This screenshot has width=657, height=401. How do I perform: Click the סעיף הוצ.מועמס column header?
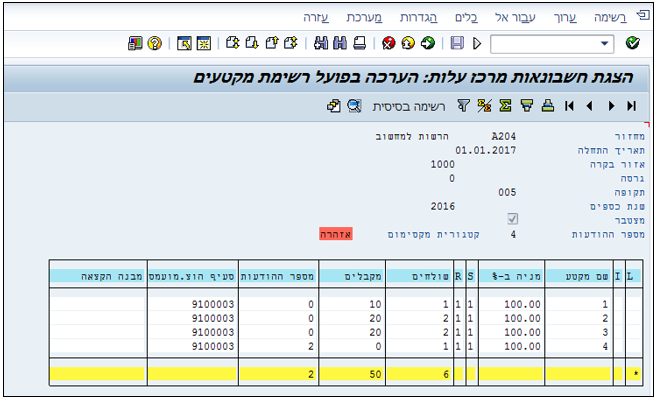193,276
